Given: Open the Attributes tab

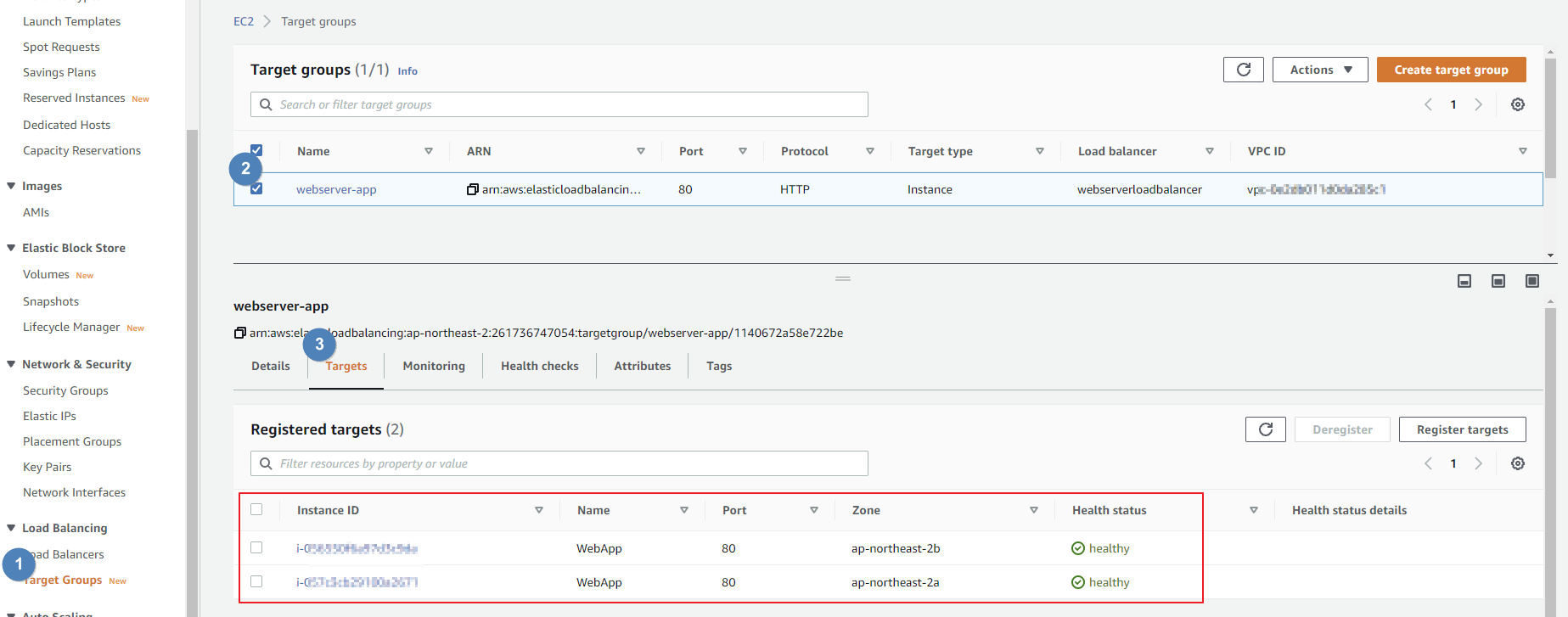Looking at the screenshot, I should click(643, 366).
